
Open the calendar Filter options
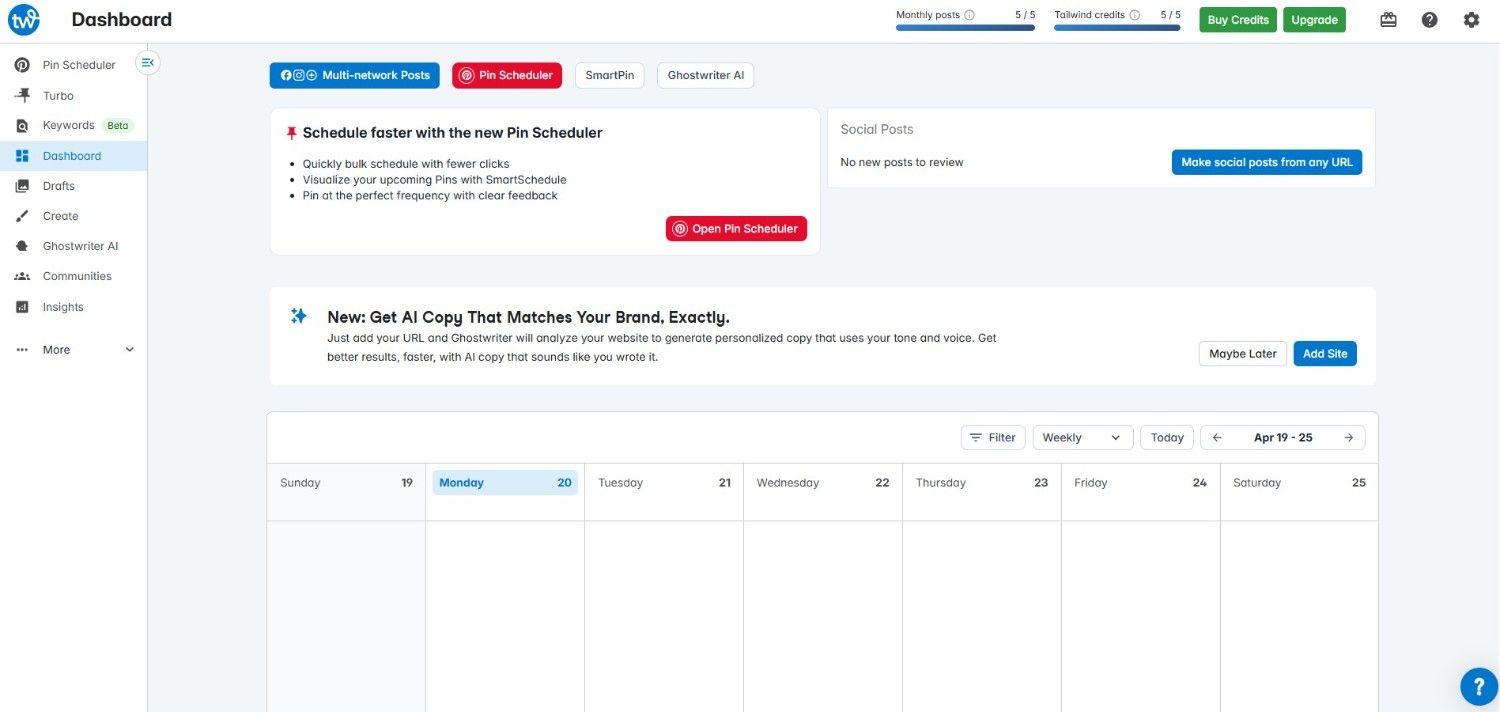coord(992,437)
